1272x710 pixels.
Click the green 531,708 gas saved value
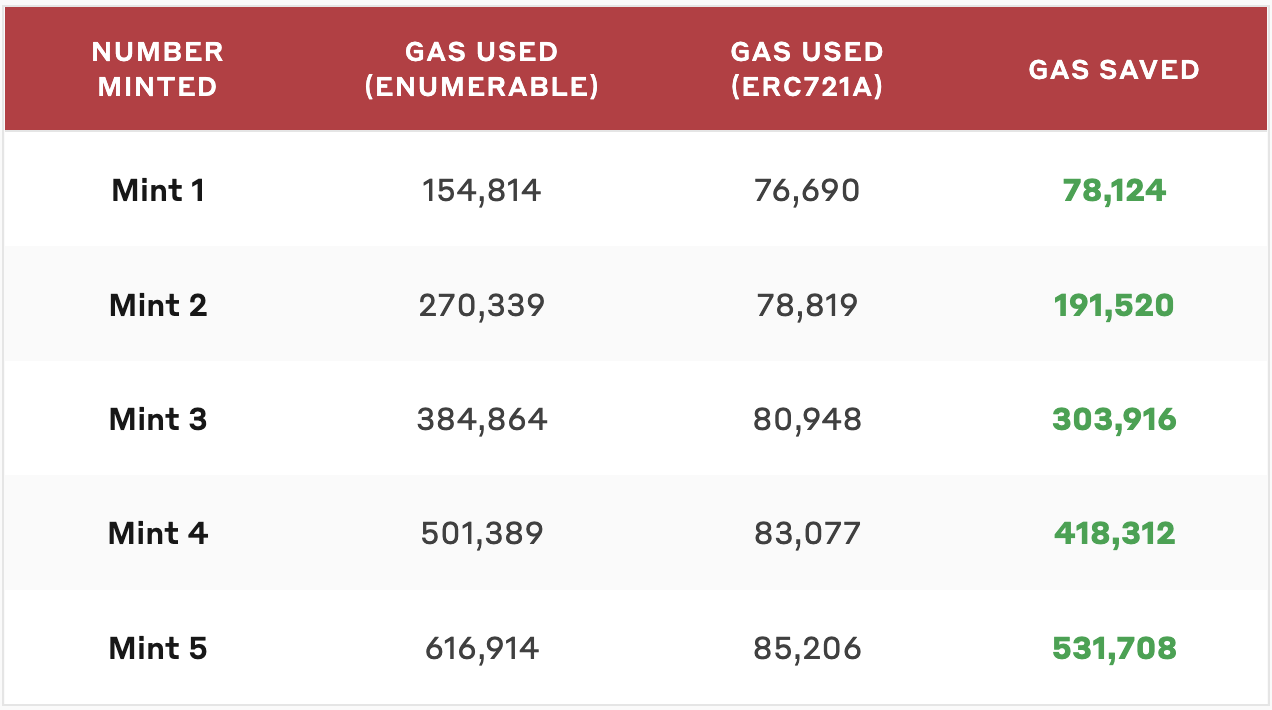tap(1114, 648)
